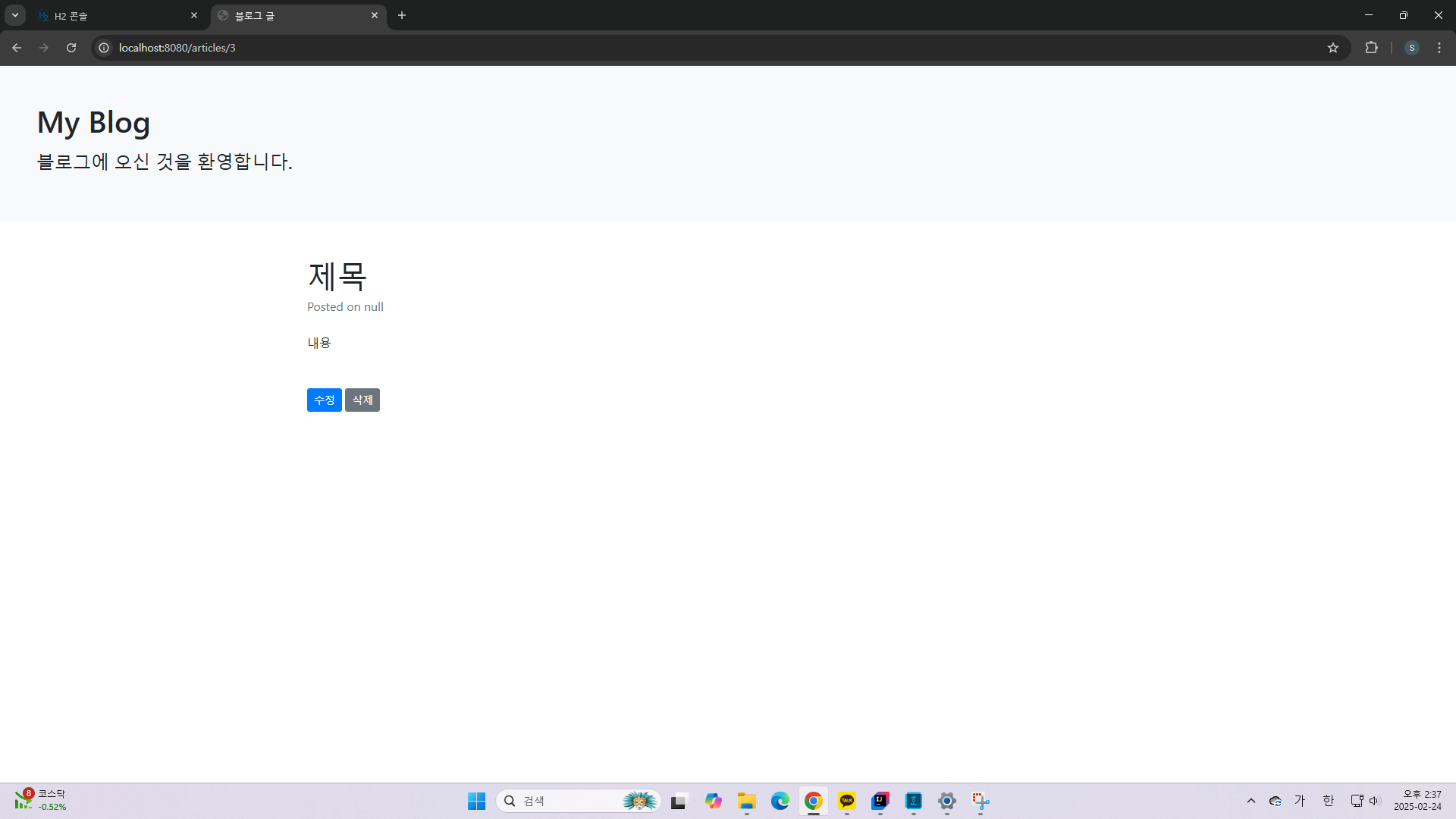This screenshot has width=1456, height=819.
Task: Open IntelliJ IDEA from taskbar
Action: pos(880,801)
